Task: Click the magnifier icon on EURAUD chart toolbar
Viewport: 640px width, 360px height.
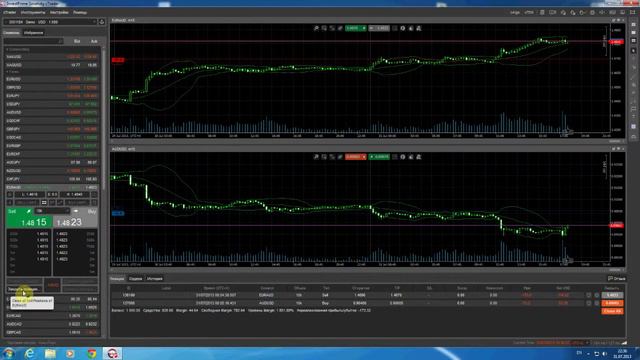Action: (316, 28)
